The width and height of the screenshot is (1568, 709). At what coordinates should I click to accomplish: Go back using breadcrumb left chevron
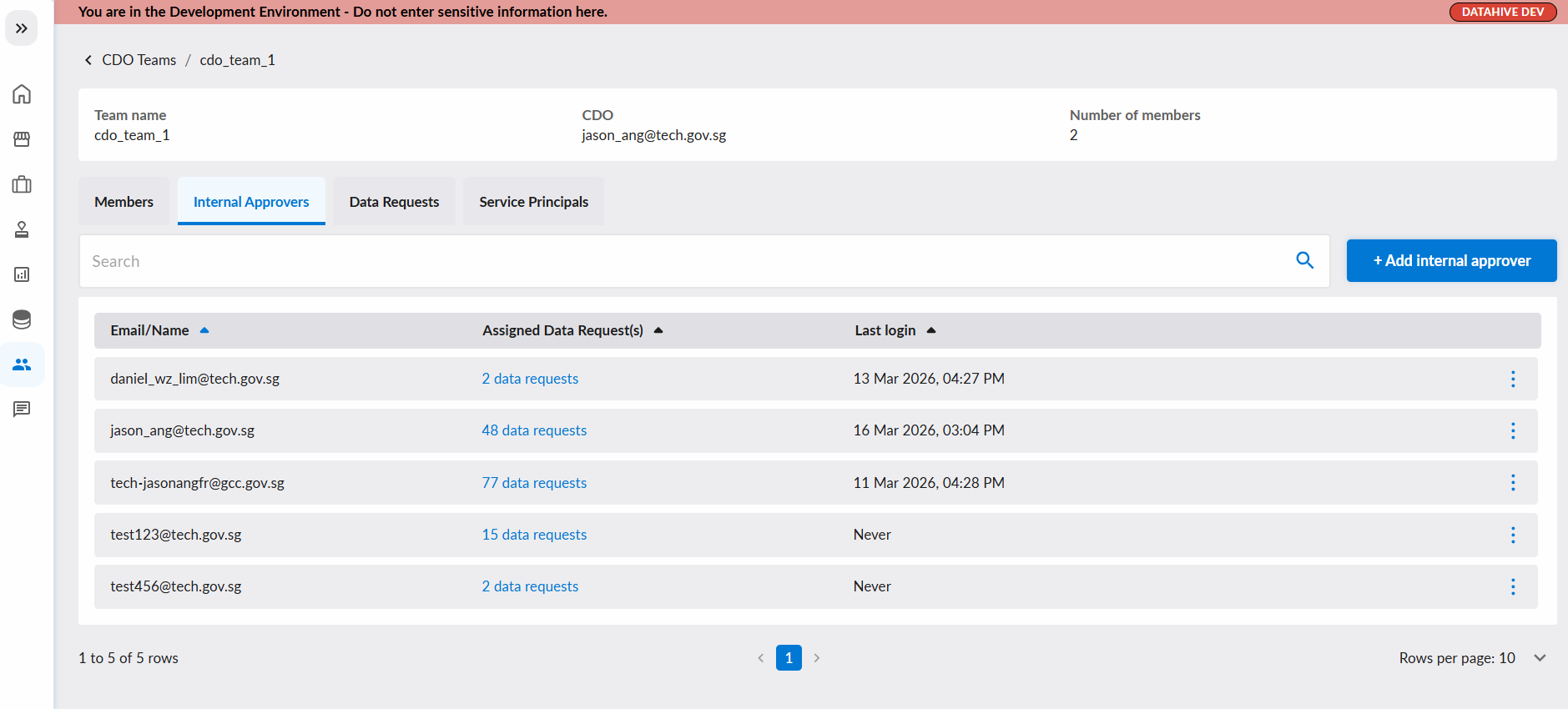click(88, 60)
